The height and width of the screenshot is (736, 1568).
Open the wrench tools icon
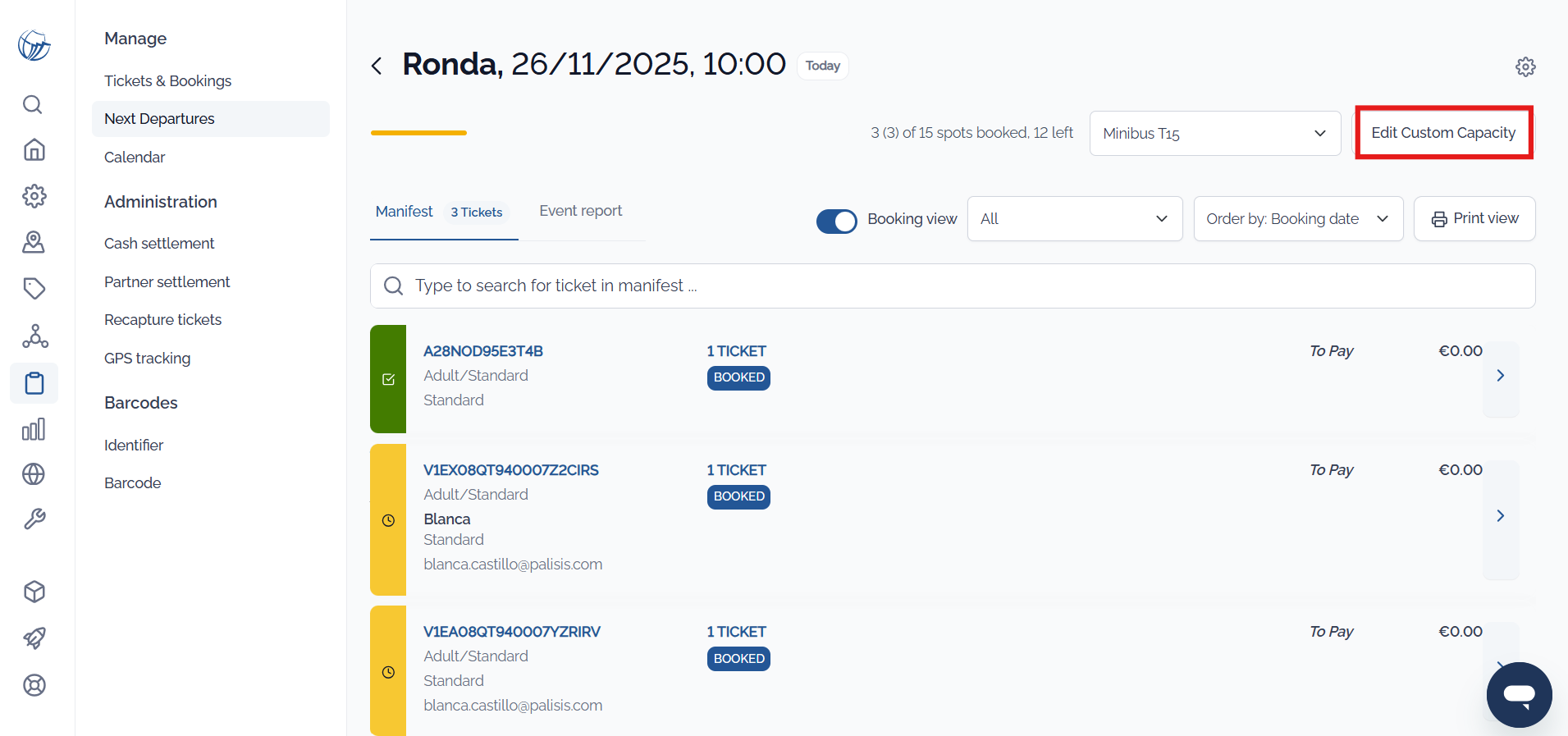pyautogui.click(x=34, y=519)
